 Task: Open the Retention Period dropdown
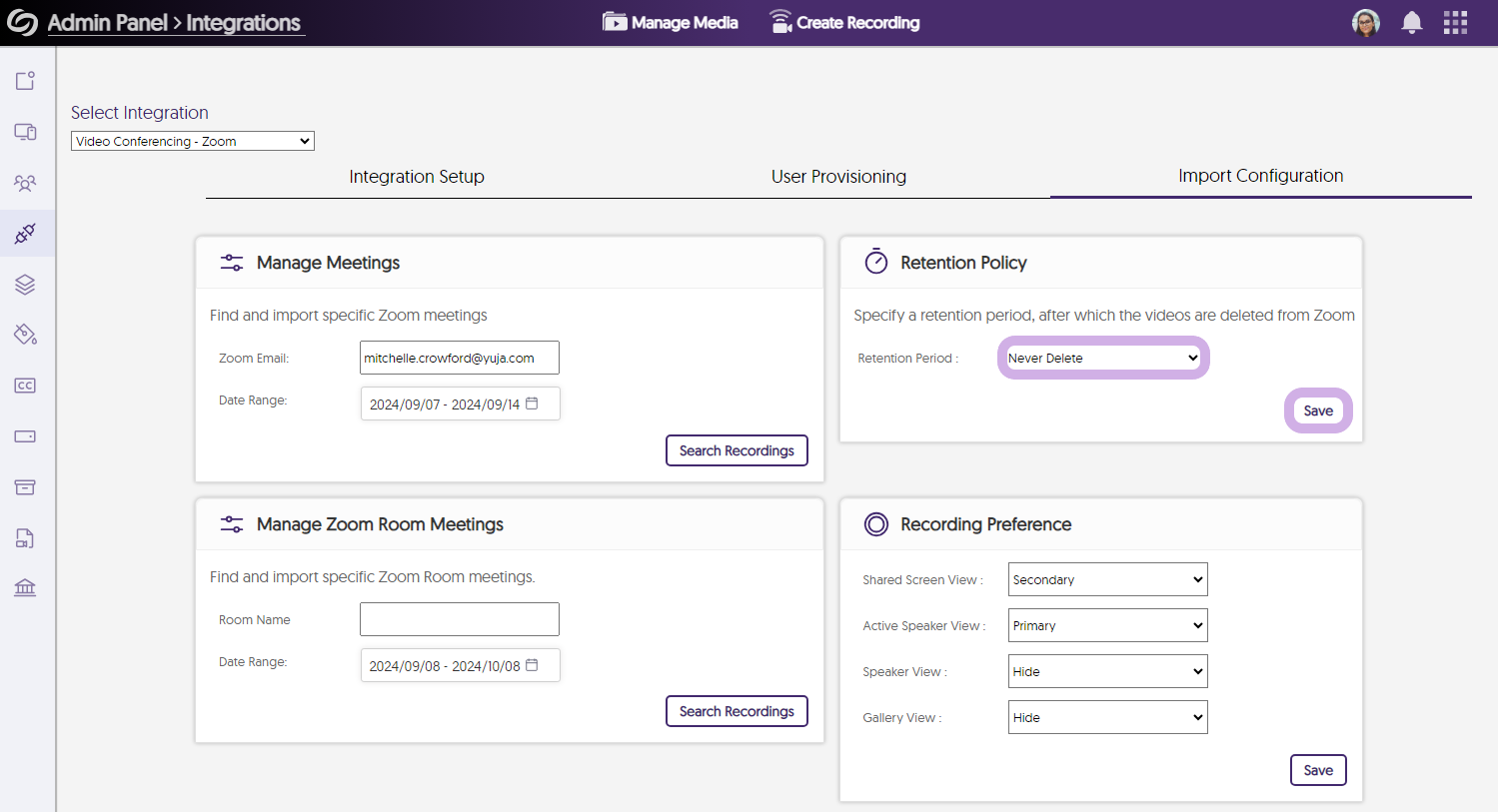click(1103, 358)
